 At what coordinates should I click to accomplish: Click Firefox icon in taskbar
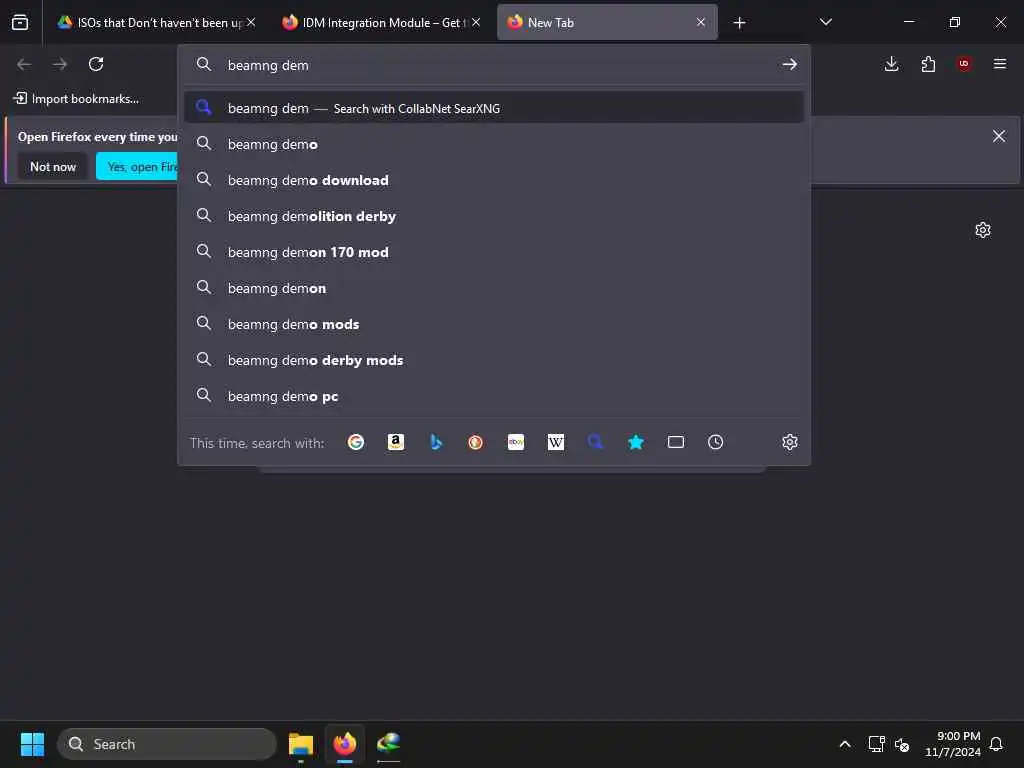(x=345, y=744)
